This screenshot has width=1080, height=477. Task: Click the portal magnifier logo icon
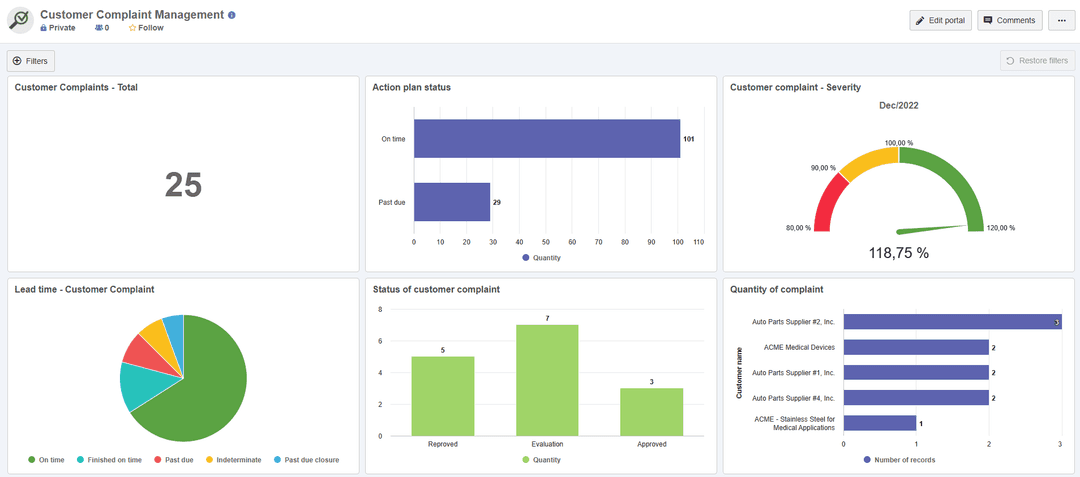tap(21, 21)
